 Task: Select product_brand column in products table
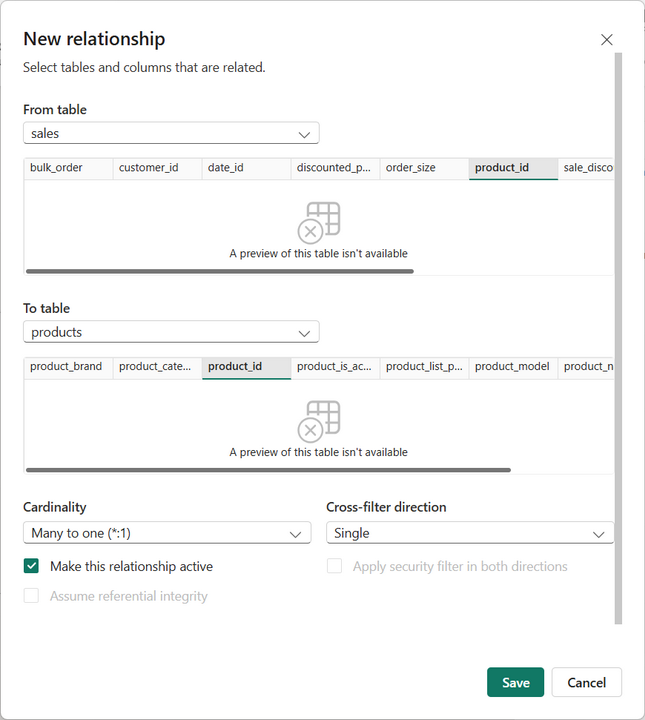[68, 367]
